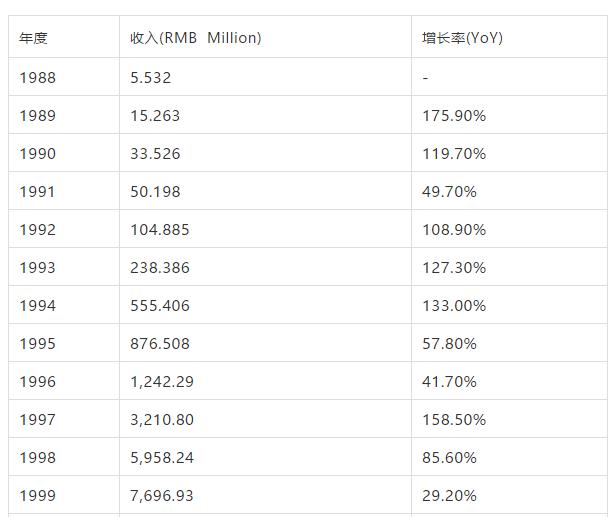614x517 pixels.
Task: Select the 104.885 revenue cell
Action: (x=265, y=229)
